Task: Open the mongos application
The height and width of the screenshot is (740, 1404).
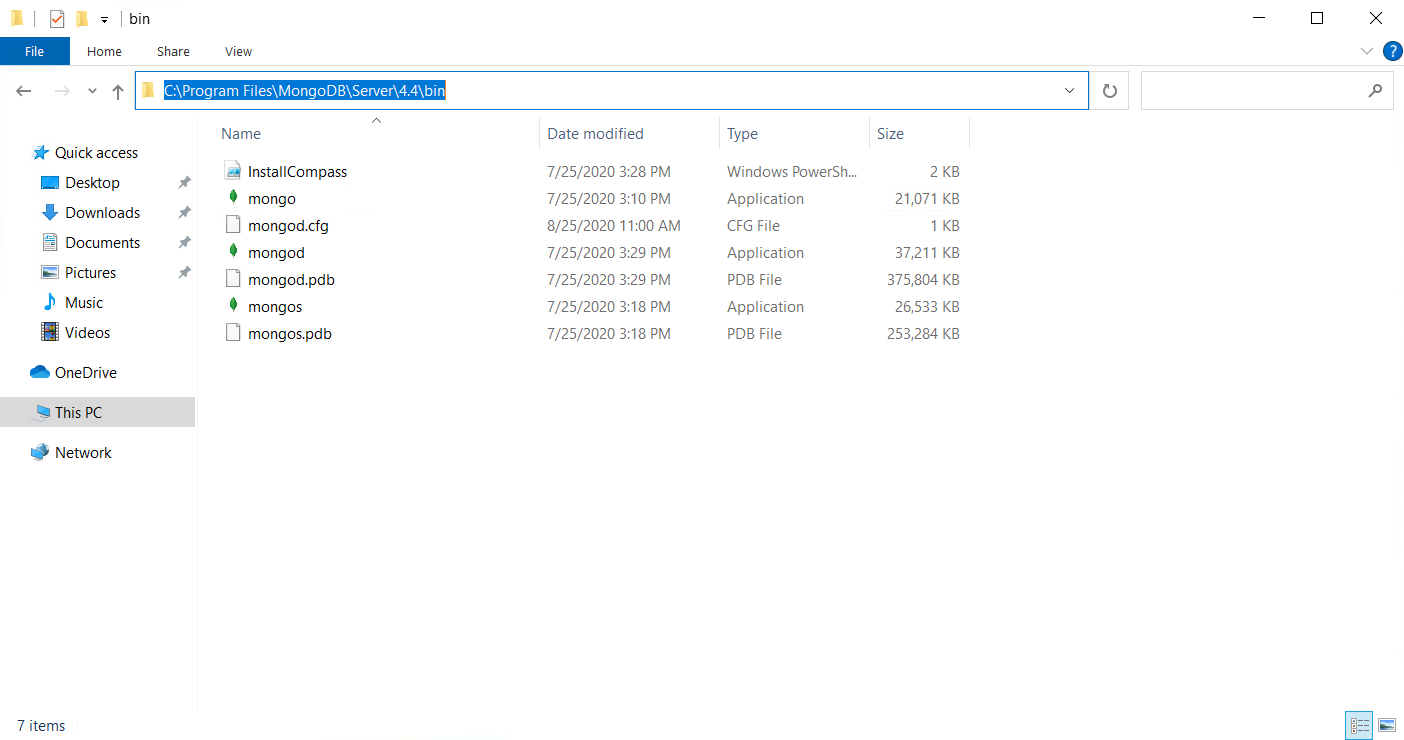Action: [x=275, y=306]
